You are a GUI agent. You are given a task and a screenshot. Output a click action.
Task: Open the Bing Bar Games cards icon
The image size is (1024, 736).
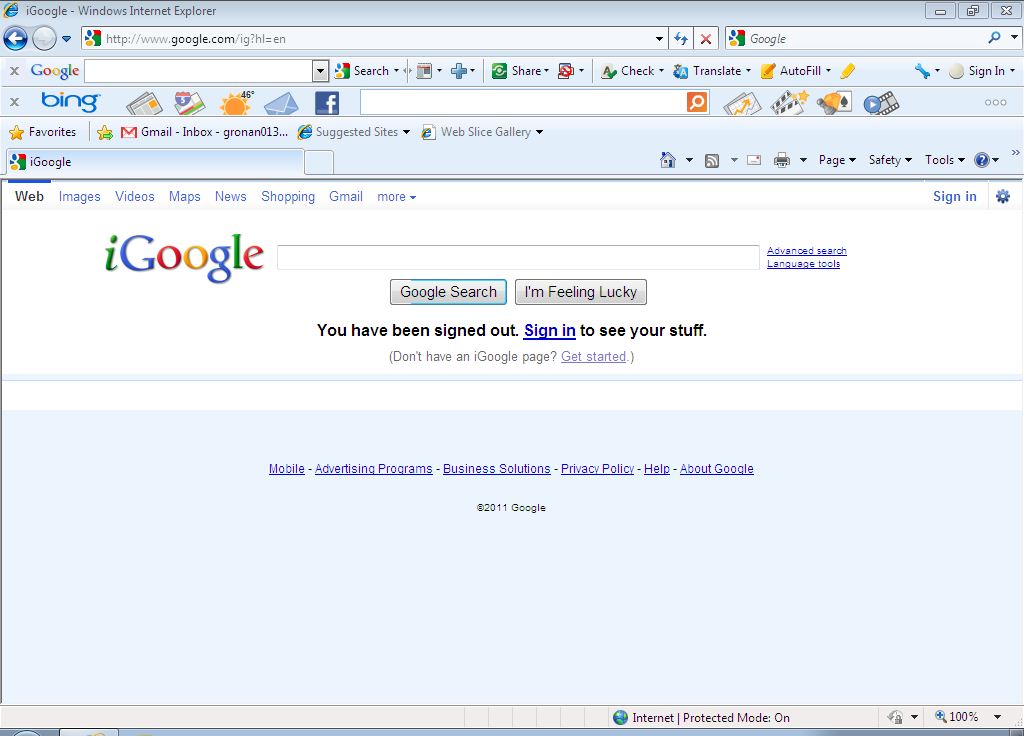[834, 103]
